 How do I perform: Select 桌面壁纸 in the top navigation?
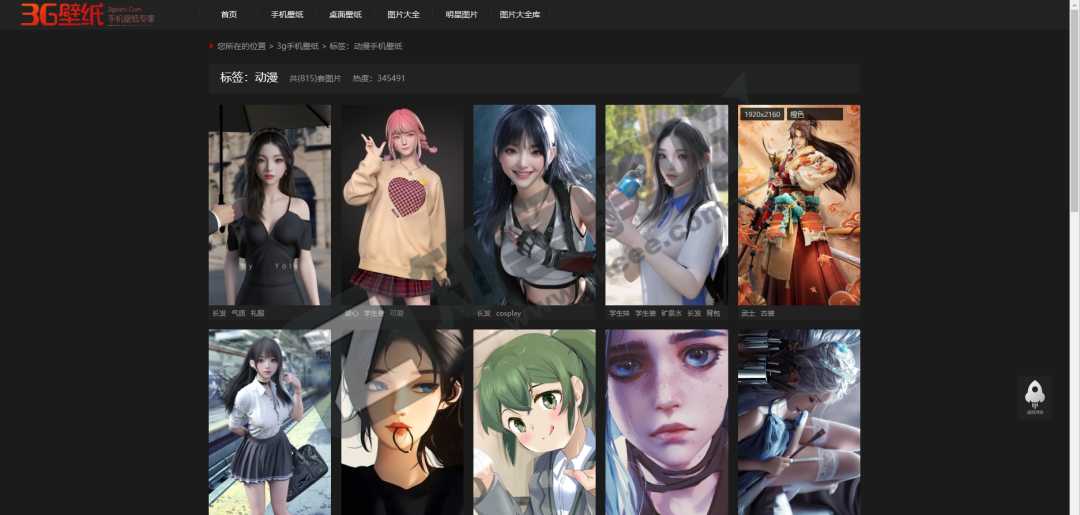point(345,15)
